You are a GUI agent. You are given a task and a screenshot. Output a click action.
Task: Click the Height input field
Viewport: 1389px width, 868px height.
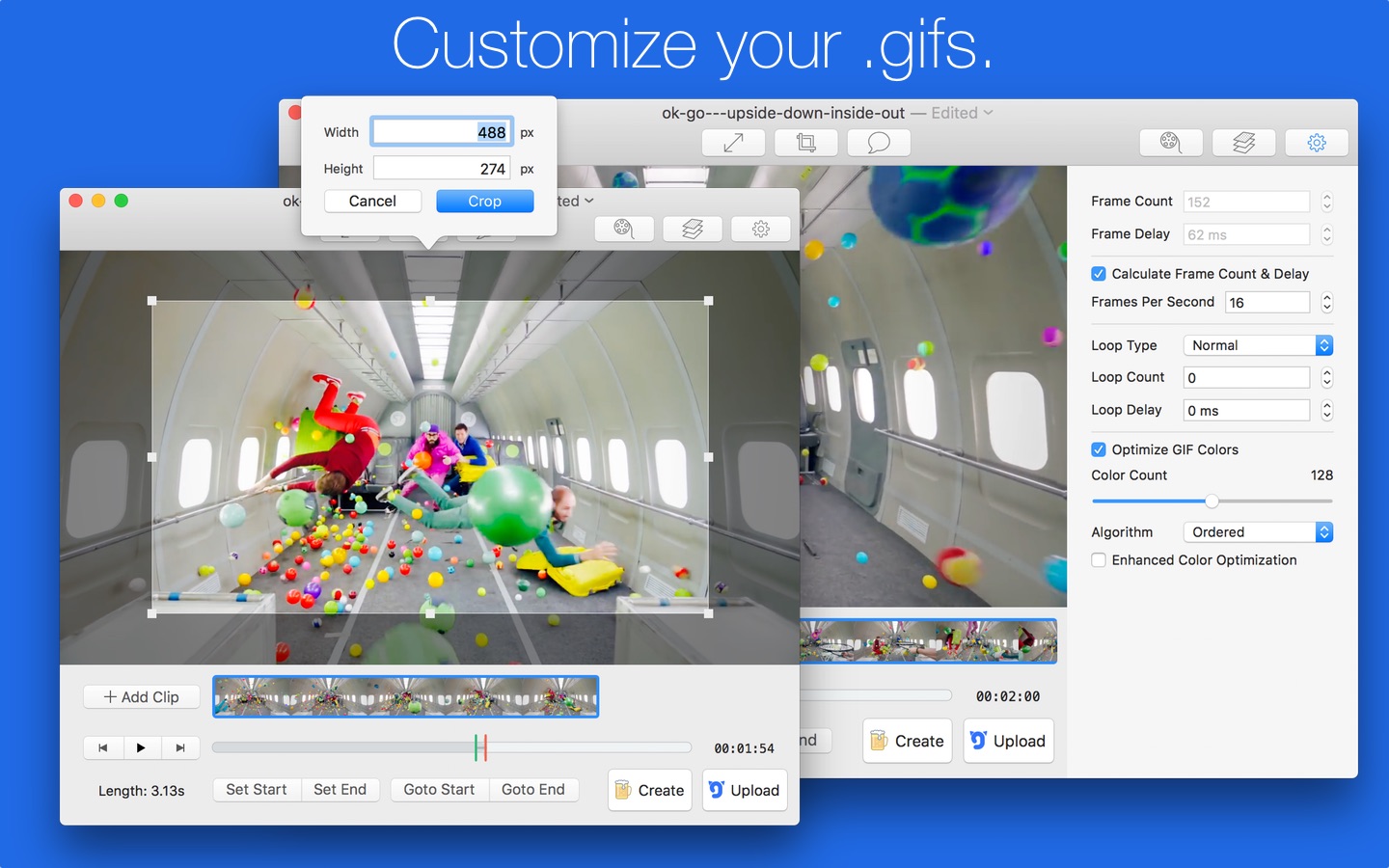tap(442, 169)
